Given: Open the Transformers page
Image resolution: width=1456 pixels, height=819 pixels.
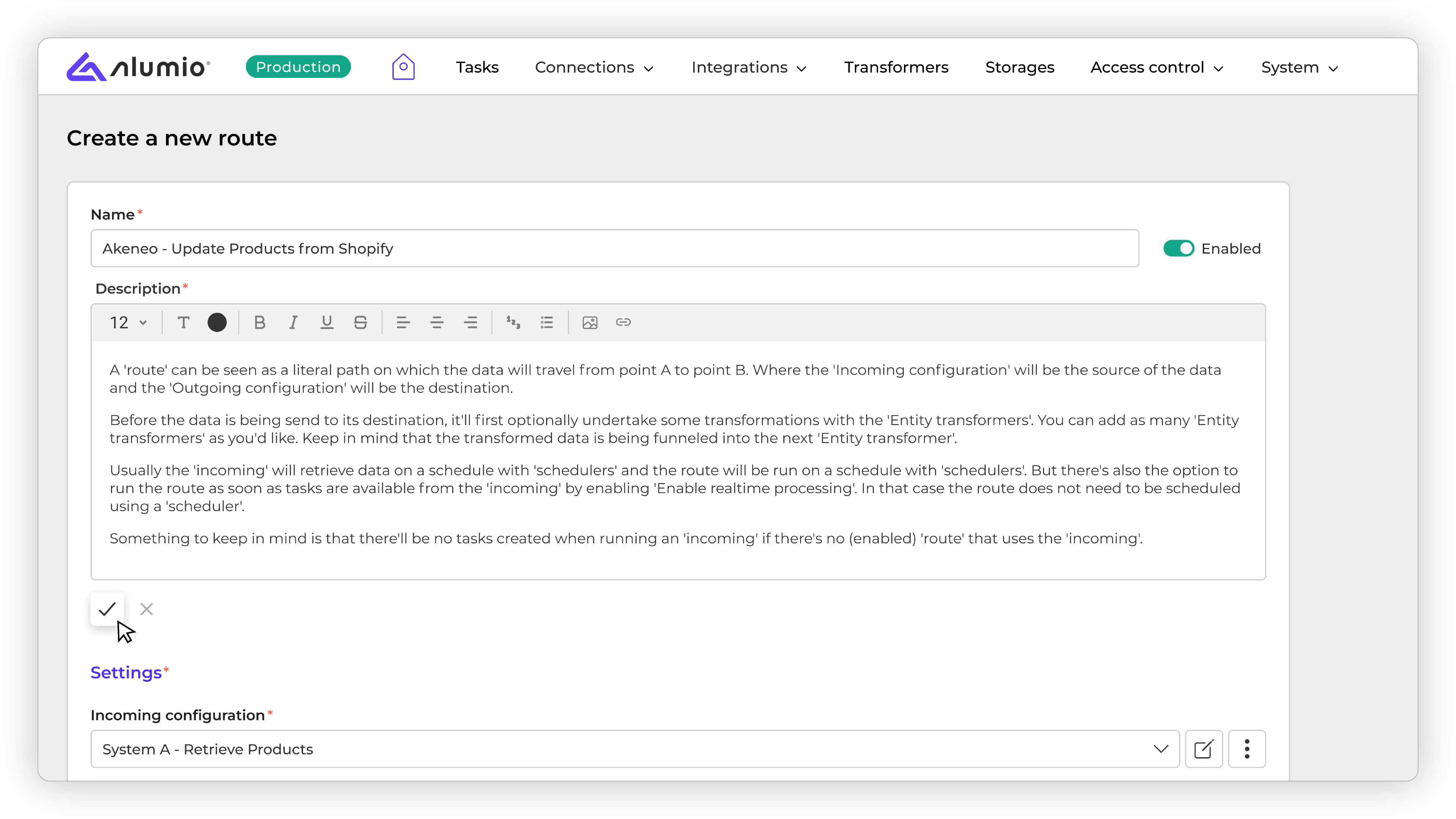Looking at the screenshot, I should (x=896, y=67).
